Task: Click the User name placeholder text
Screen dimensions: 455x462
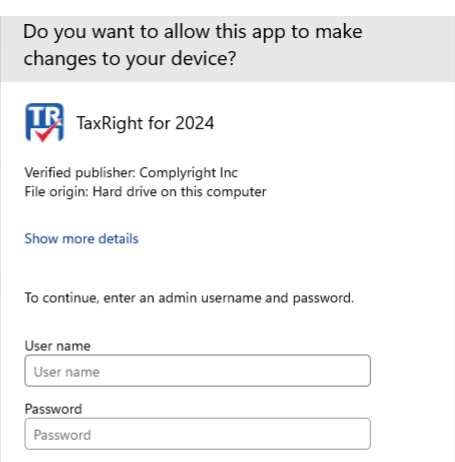Action: (x=67, y=372)
